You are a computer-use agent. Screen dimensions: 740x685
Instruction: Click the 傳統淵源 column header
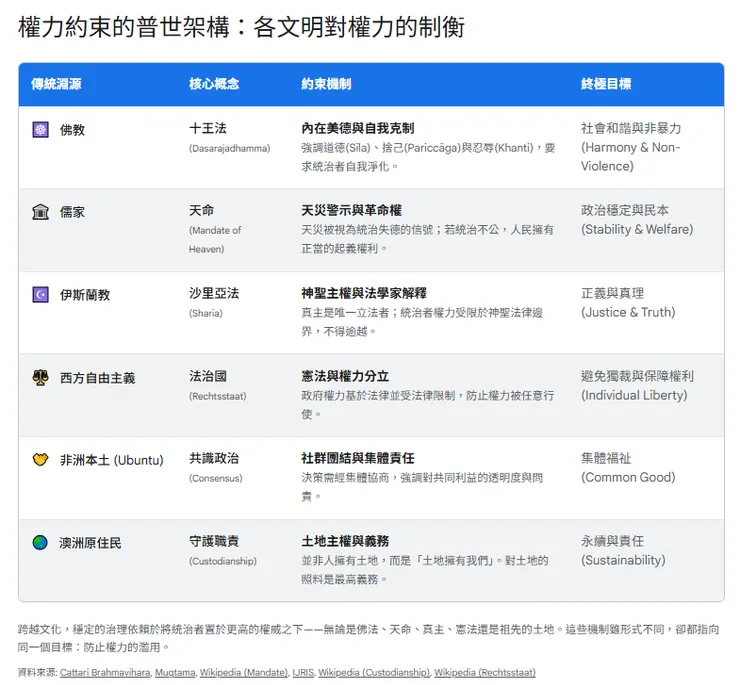pyautogui.click(x=56, y=84)
